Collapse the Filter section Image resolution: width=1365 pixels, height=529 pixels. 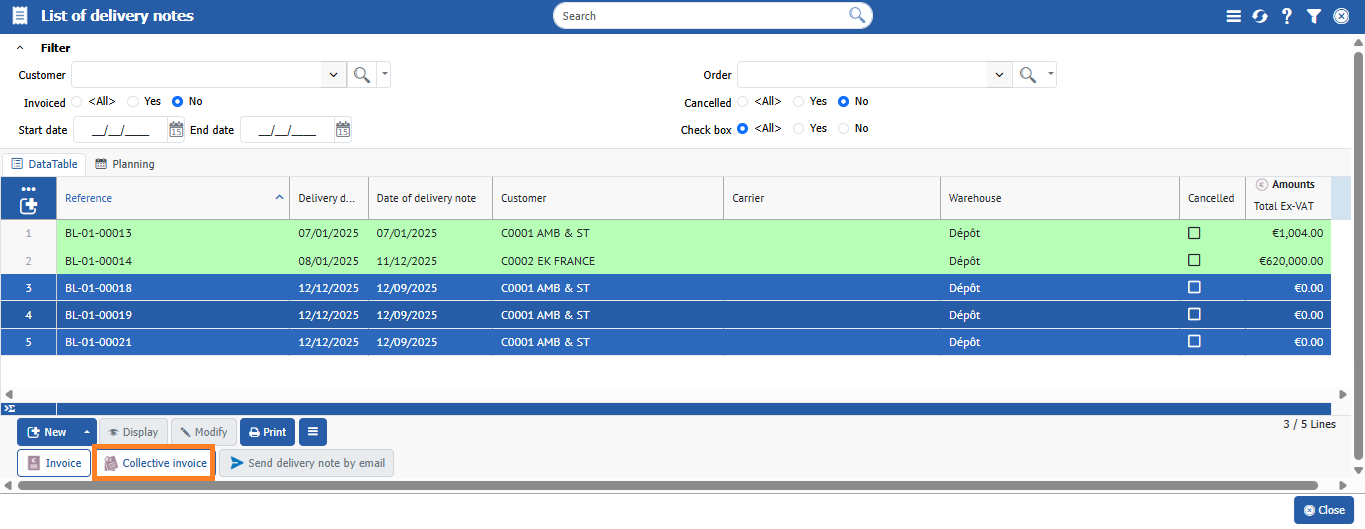[21, 48]
